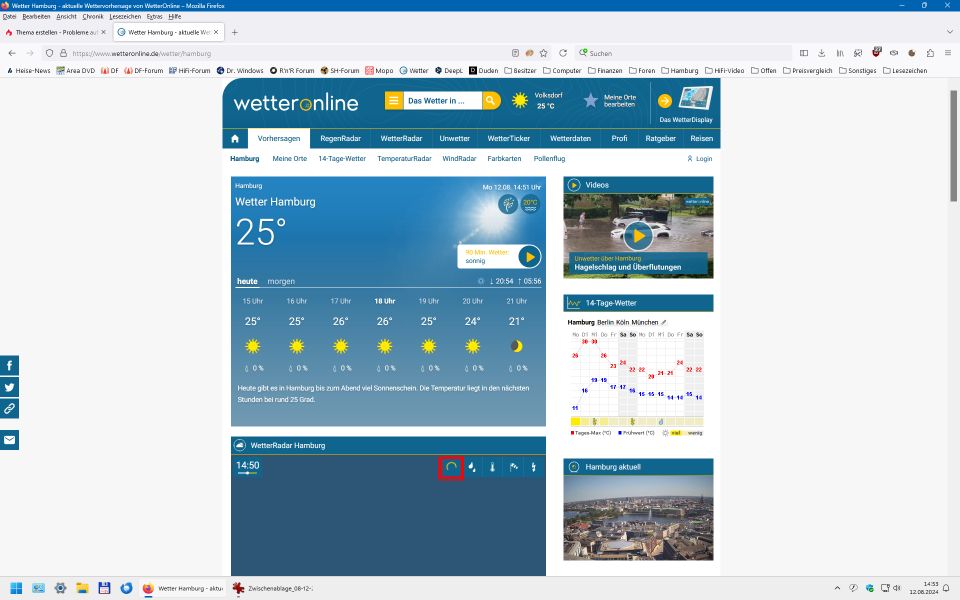960x600 pixels.
Task: Select München in the 14-Tage-Wetter widget
Action: pos(645,322)
